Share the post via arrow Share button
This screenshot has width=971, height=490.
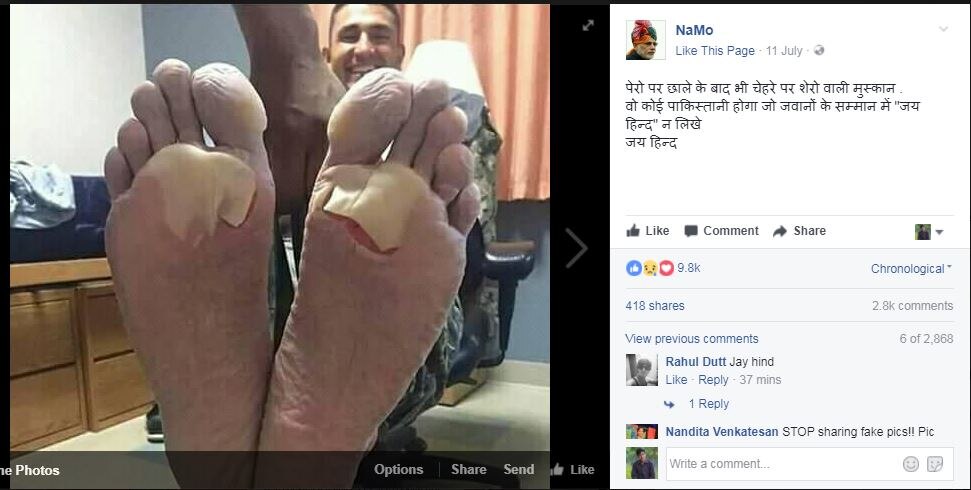(799, 230)
